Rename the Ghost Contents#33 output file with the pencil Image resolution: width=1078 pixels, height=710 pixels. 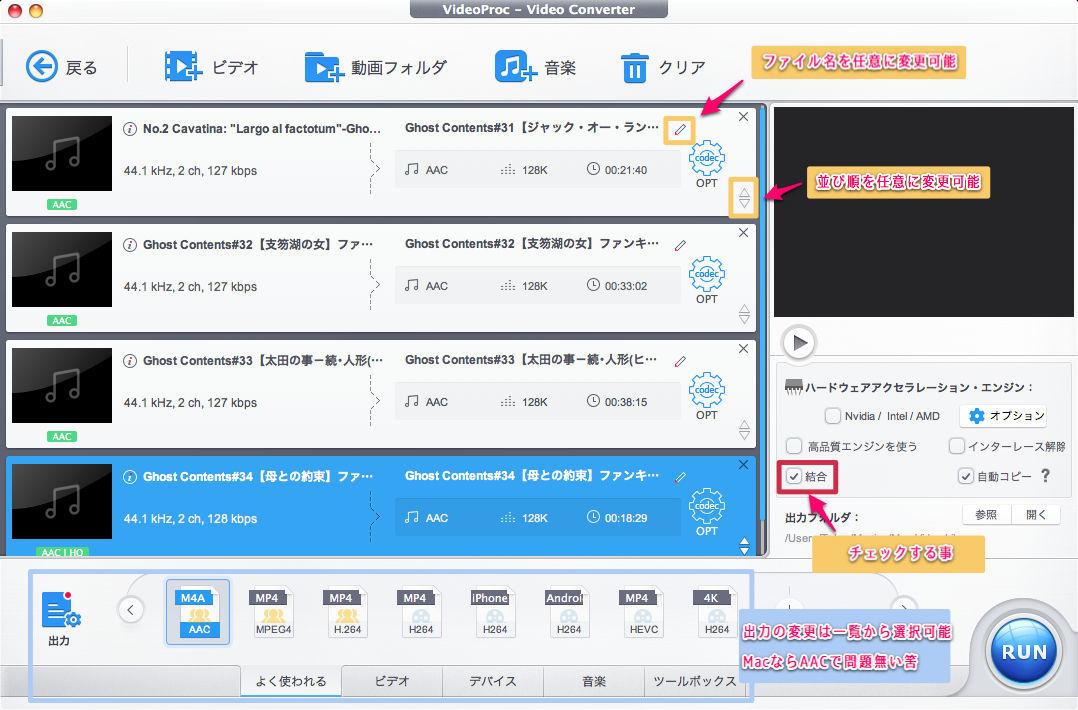pos(679,362)
